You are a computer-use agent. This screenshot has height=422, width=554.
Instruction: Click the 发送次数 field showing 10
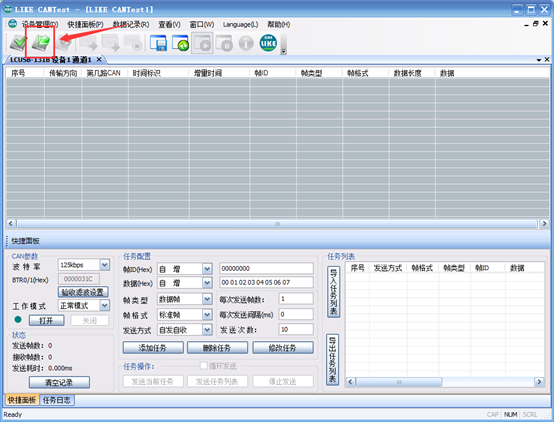(x=296, y=329)
